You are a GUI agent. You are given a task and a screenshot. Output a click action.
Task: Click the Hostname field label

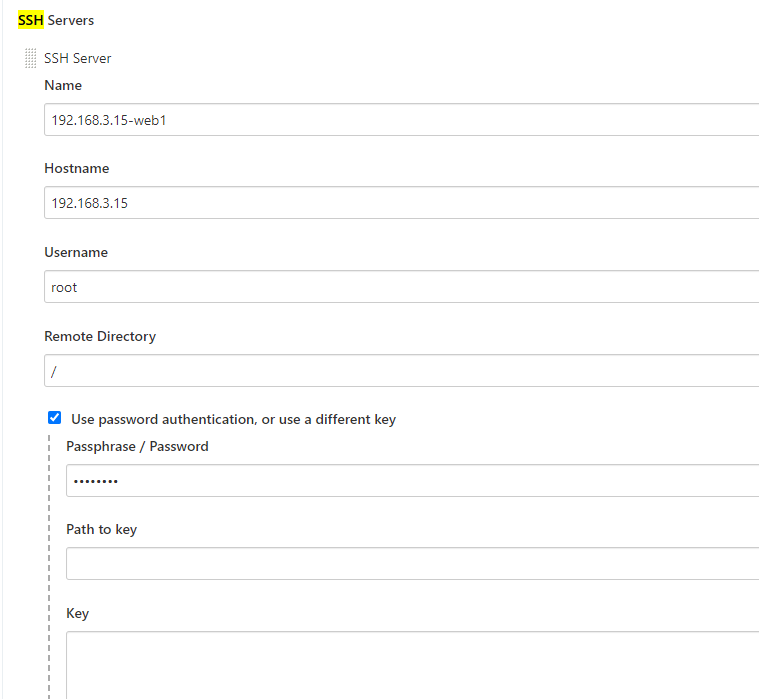[x=77, y=169]
